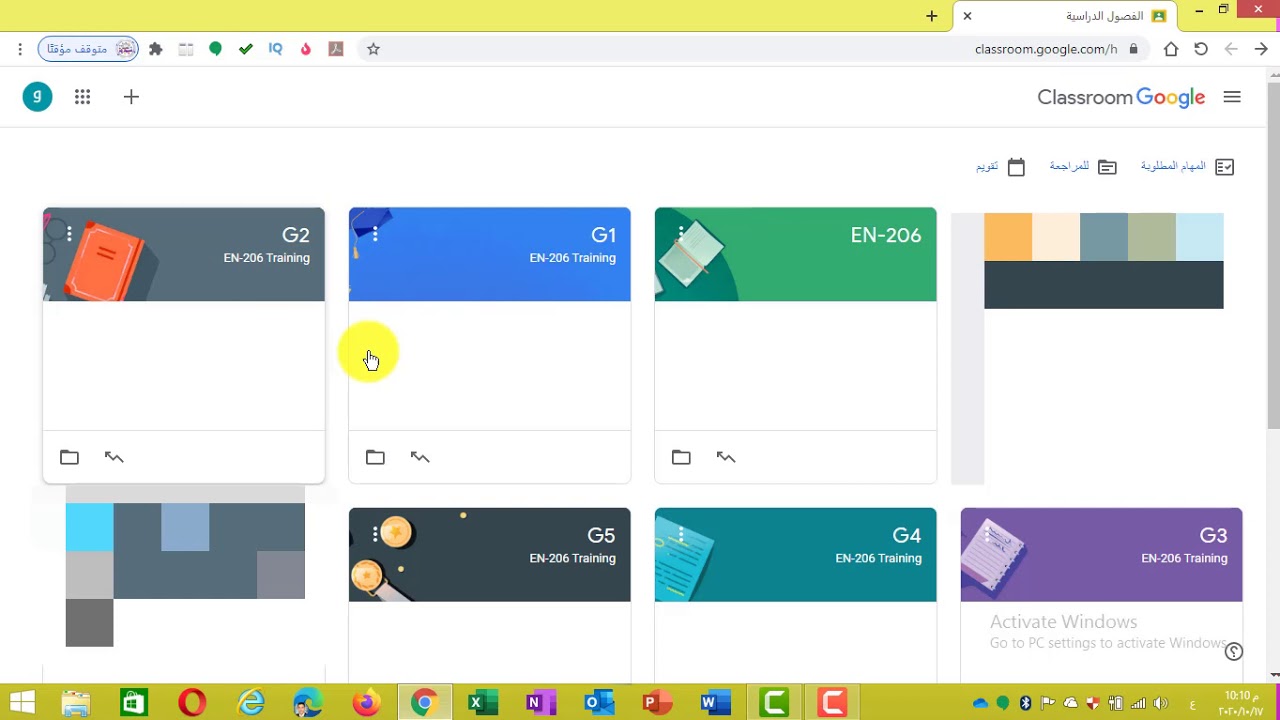
Task: Click the IQ extension icon
Action: [x=276, y=49]
